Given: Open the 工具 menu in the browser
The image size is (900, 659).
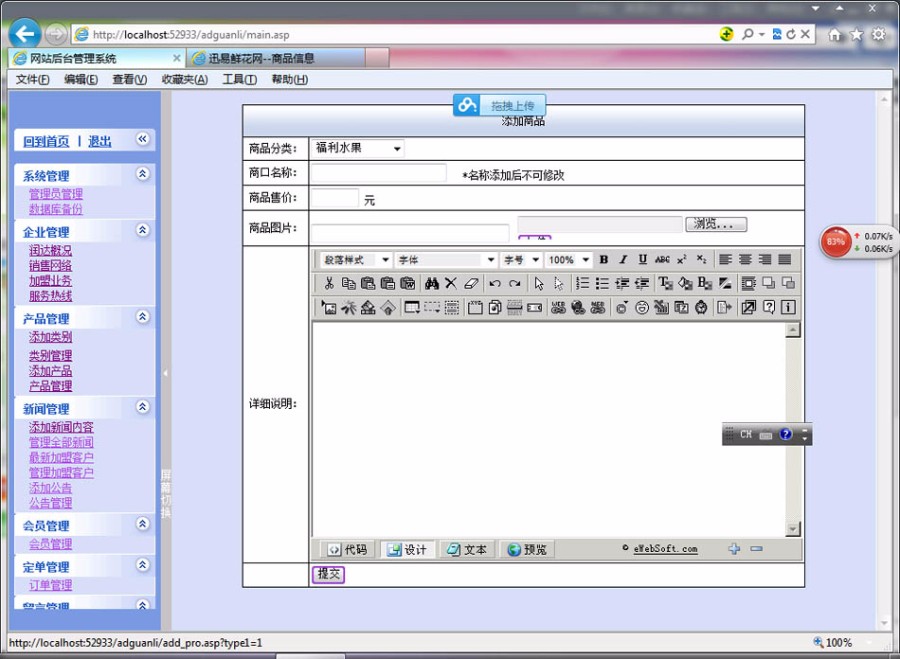Looking at the screenshot, I should [238, 79].
